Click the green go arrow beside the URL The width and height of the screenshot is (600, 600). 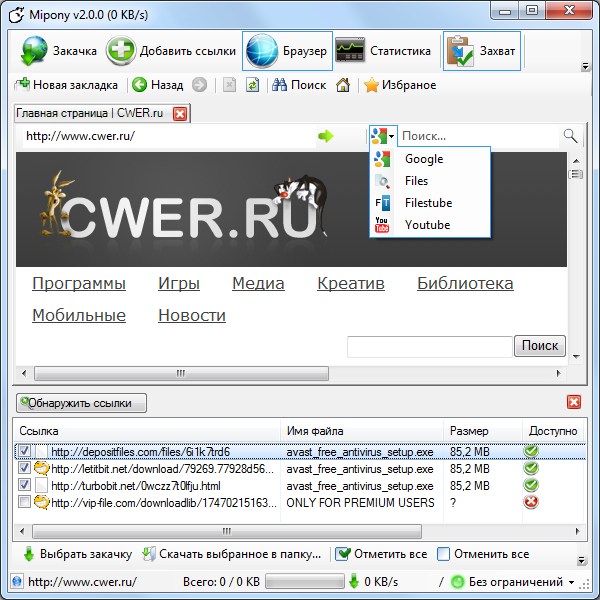tap(325, 136)
